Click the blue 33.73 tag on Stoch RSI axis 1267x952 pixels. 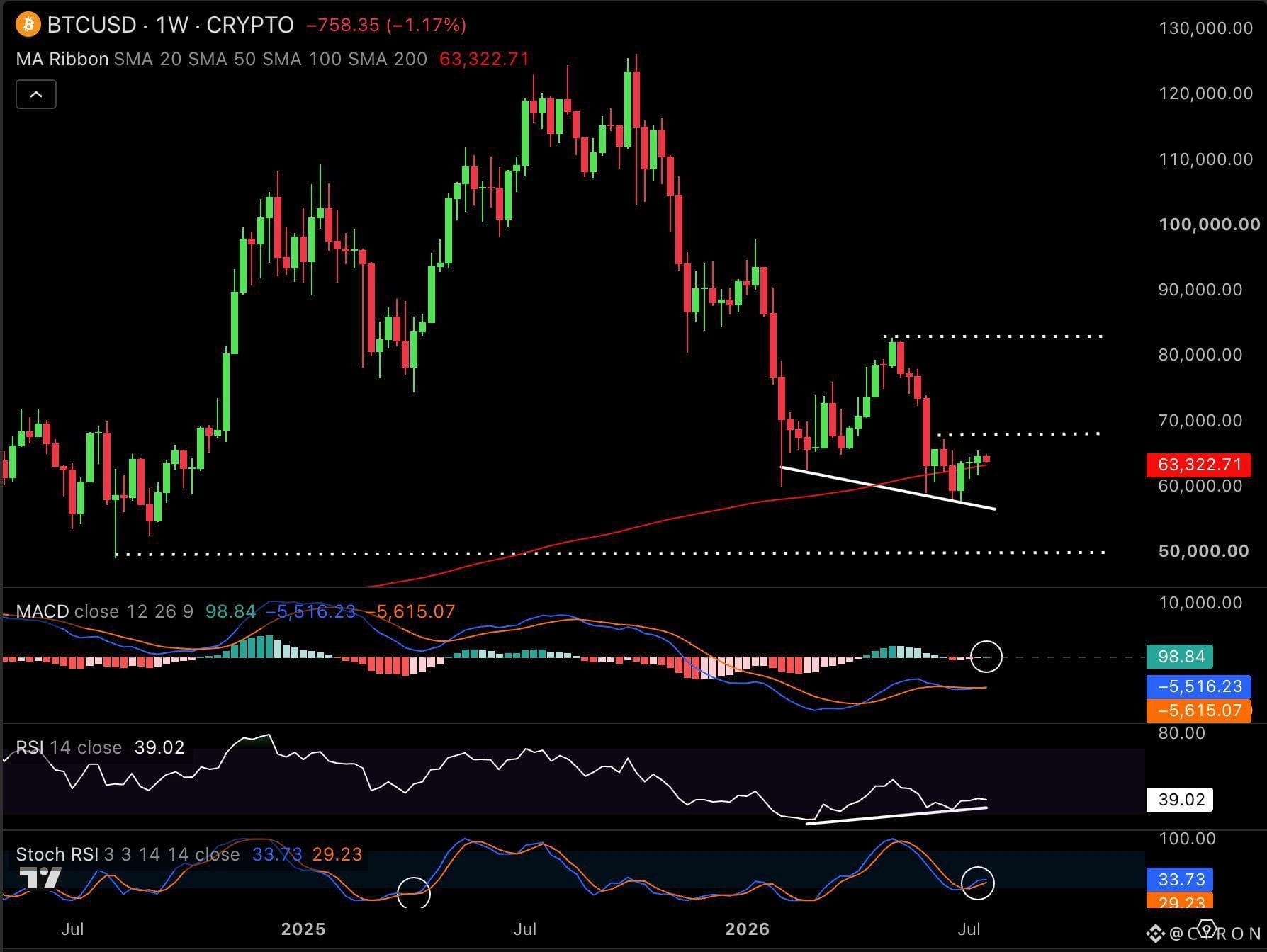[1180, 880]
